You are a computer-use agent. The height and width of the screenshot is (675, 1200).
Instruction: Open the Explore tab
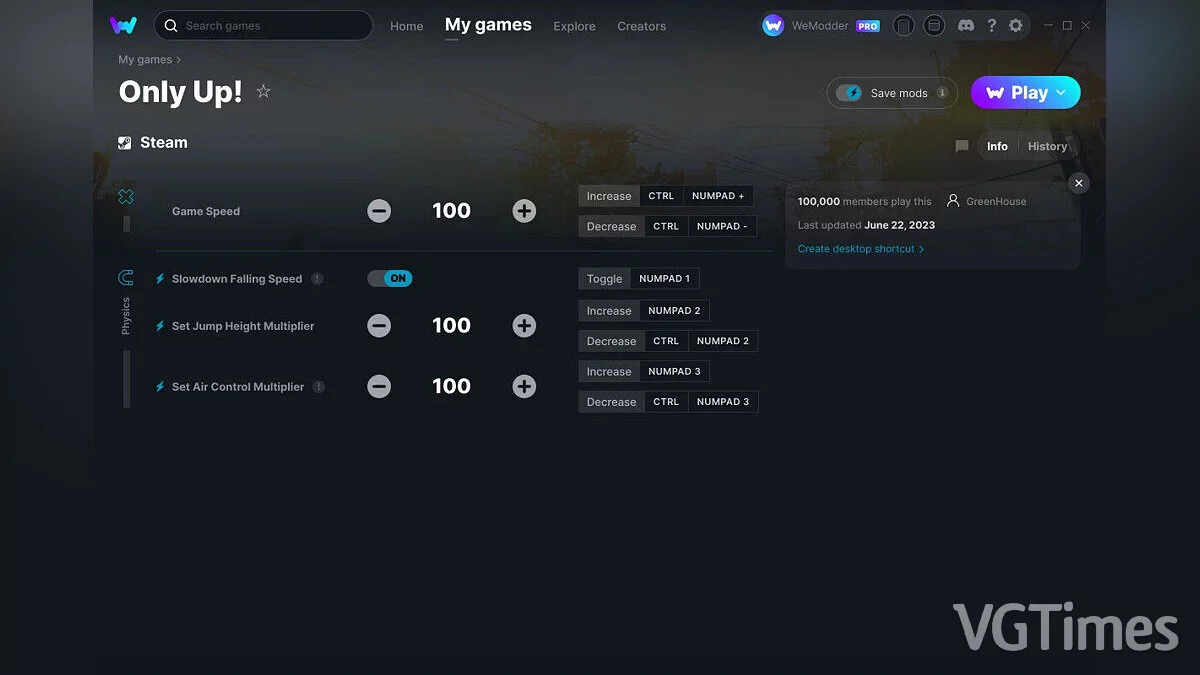[x=574, y=26]
